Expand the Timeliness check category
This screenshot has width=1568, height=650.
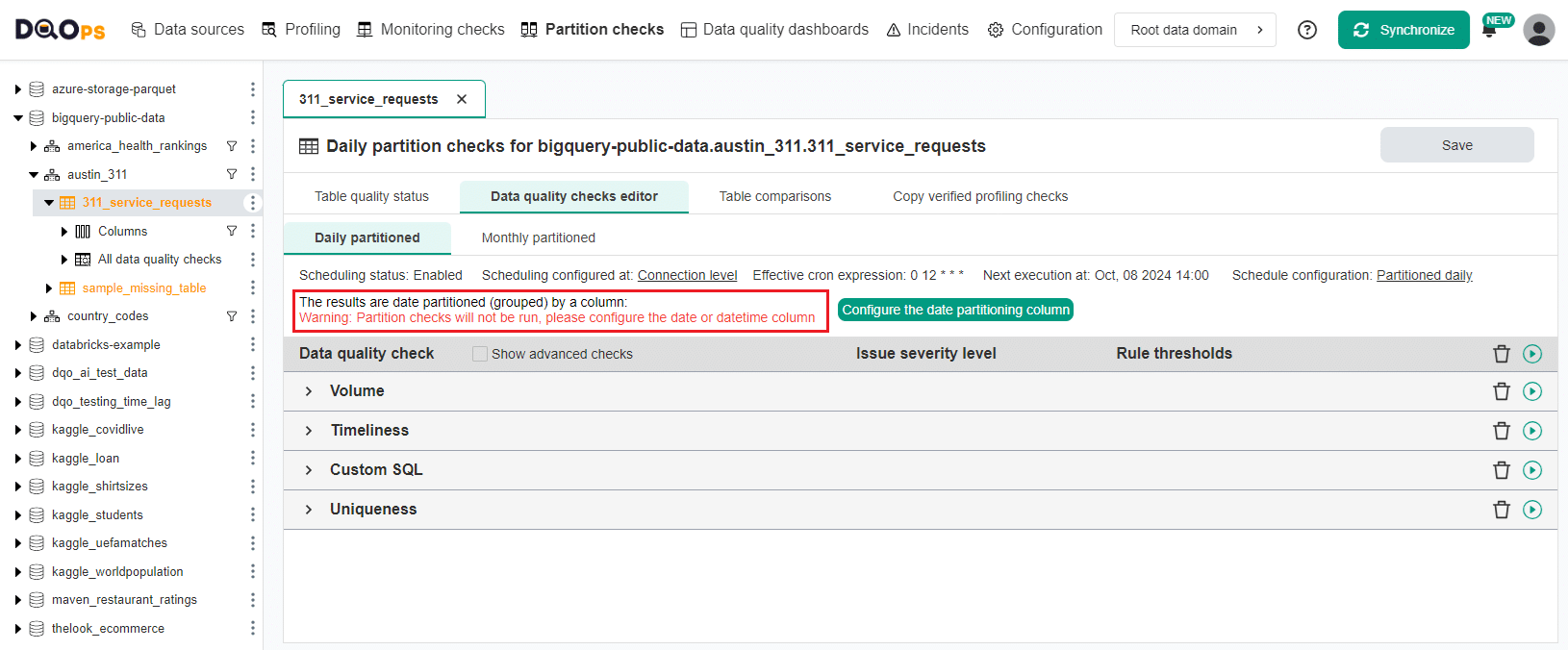point(309,431)
